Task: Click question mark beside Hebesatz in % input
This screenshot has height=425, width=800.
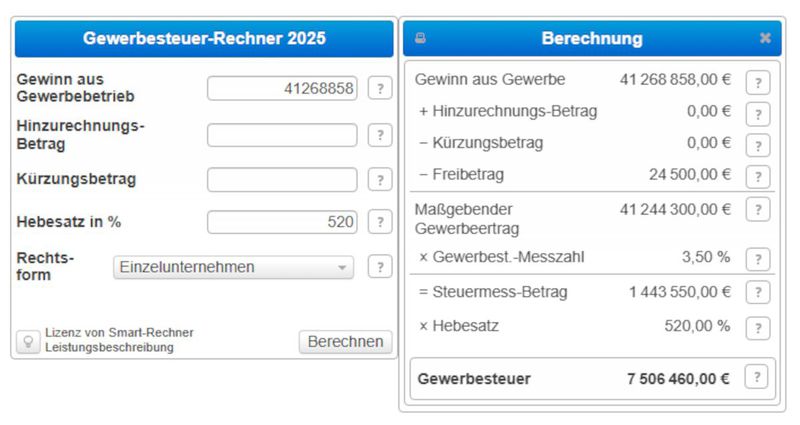Action: point(380,222)
